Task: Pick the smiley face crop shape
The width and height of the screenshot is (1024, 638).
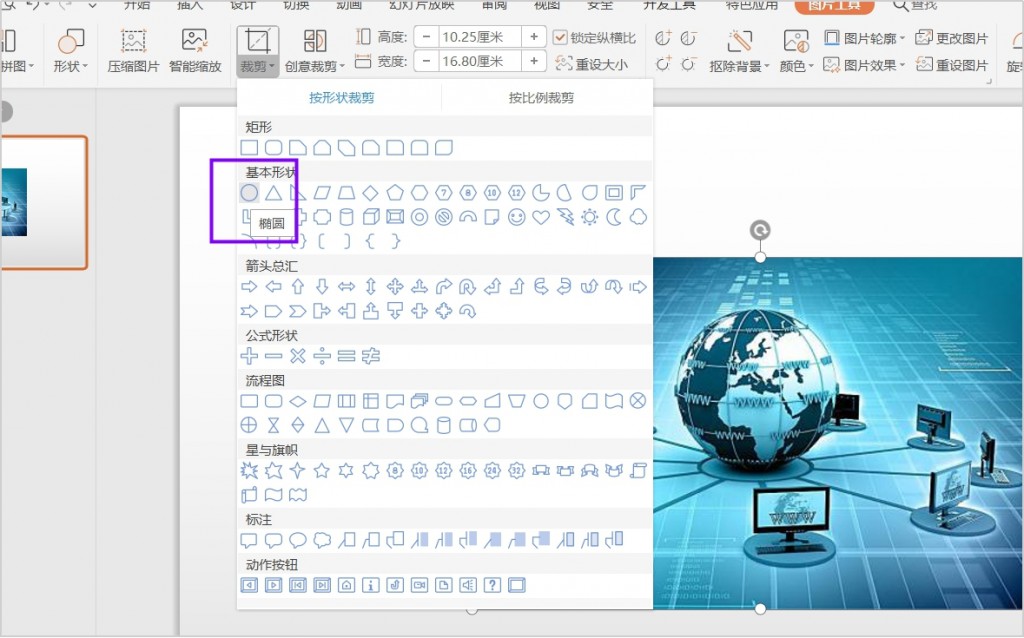Action: [x=517, y=217]
